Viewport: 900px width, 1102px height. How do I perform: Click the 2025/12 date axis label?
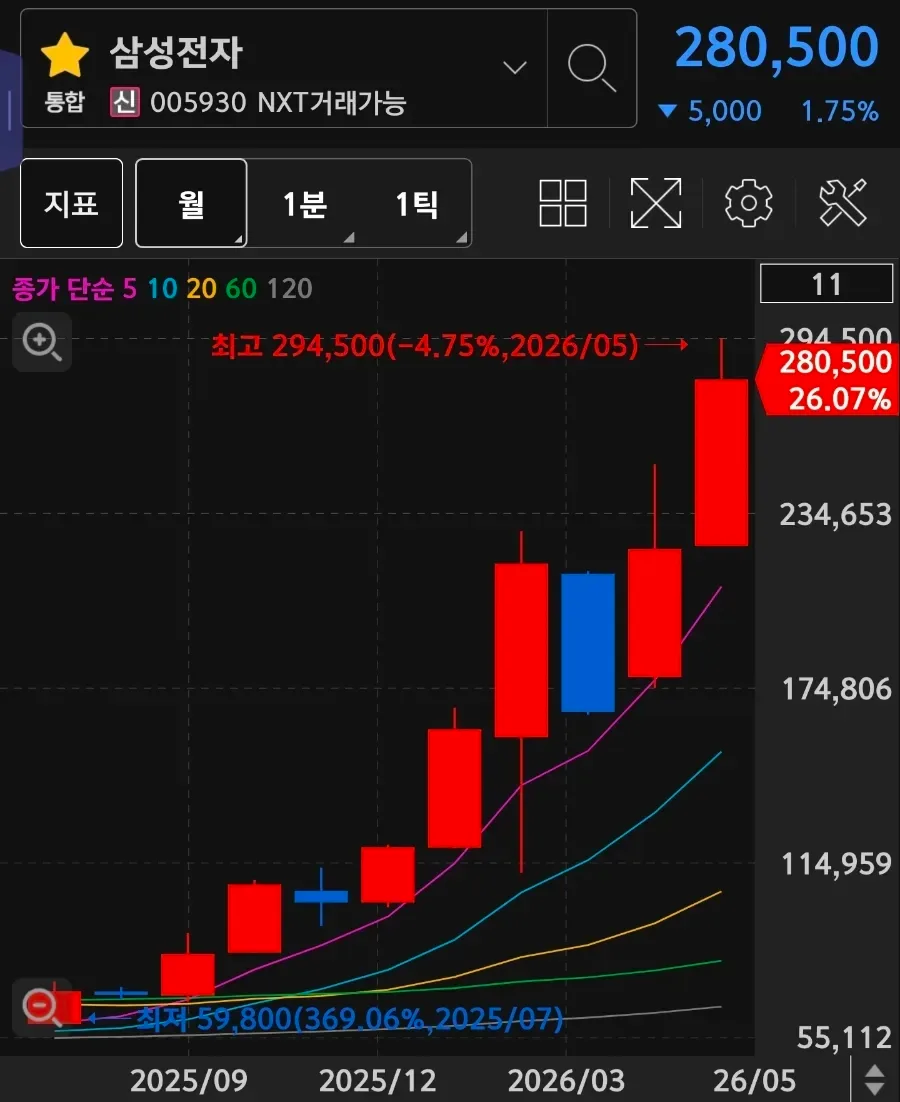click(x=378, y=1080)
